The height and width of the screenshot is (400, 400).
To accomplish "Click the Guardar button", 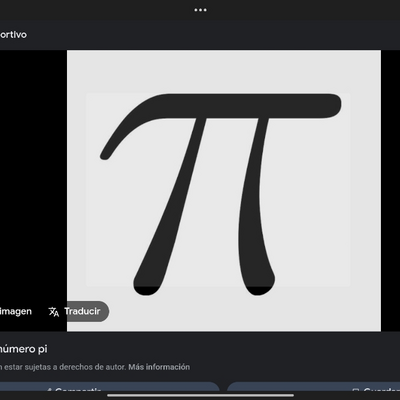I will [313, 387].
